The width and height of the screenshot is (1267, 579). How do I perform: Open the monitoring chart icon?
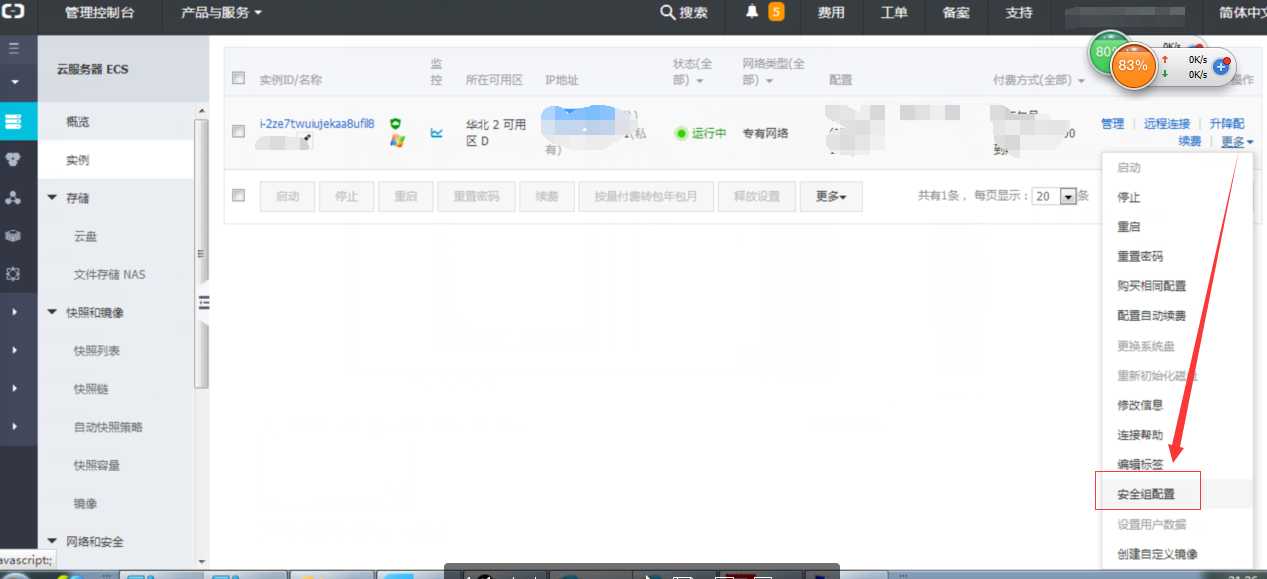point(436,132)
